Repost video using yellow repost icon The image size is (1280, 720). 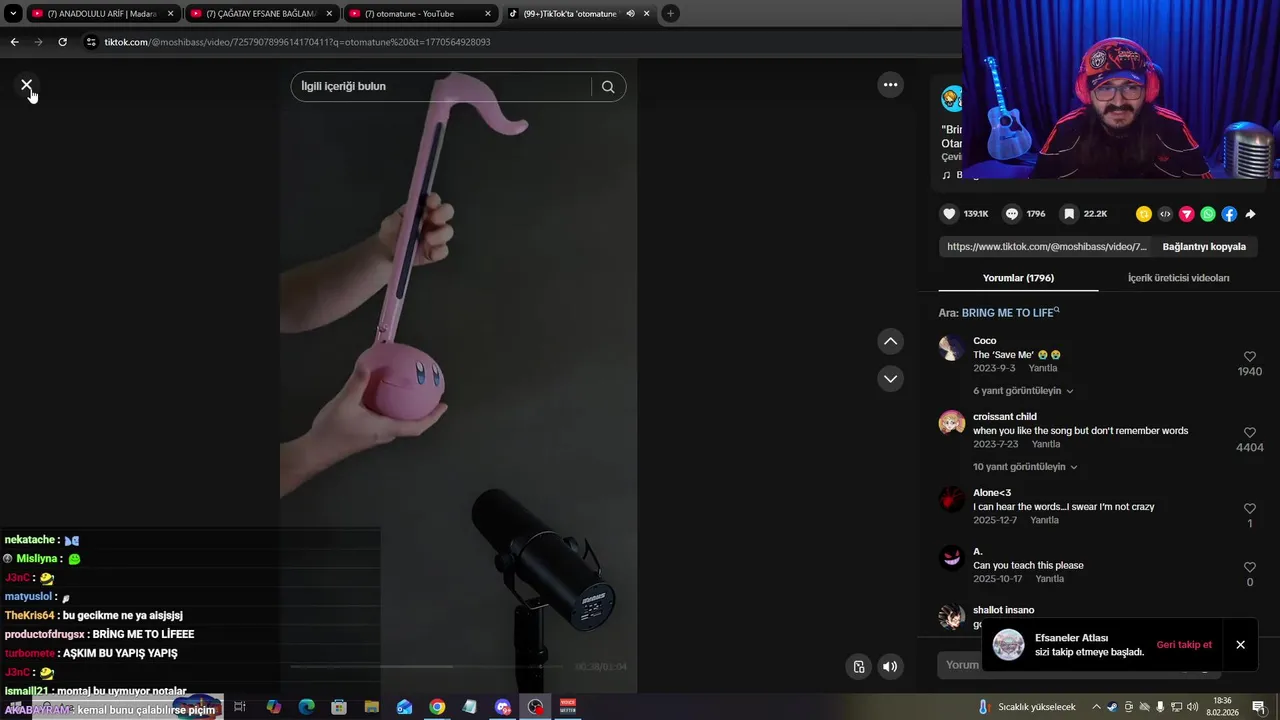(1144, 214)
